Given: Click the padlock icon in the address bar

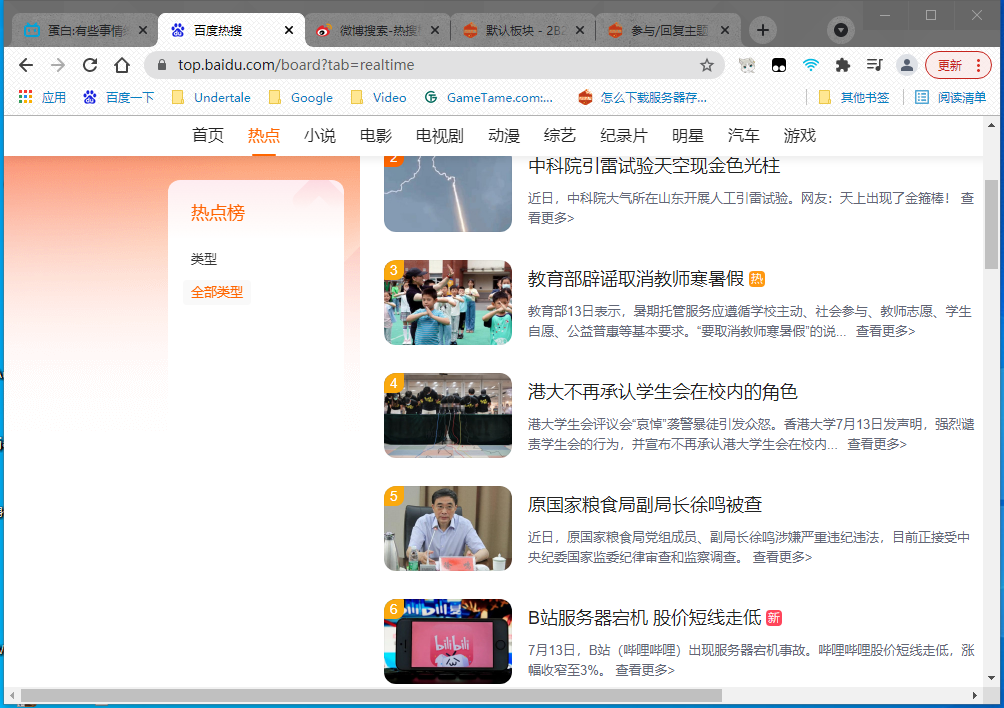Looking at the screenshot, I should [x=160, y=64].
